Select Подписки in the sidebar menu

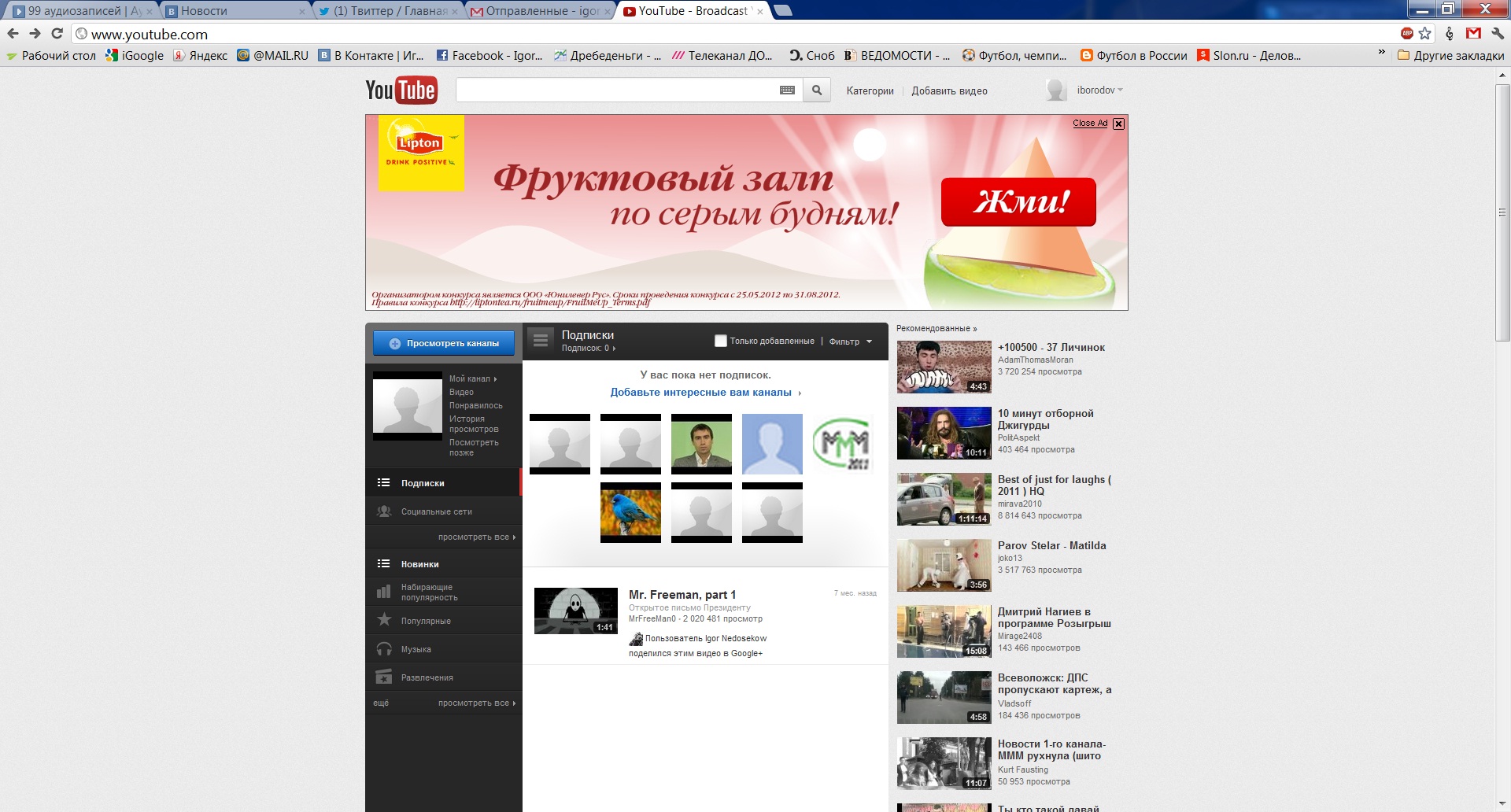pos(444,483)
